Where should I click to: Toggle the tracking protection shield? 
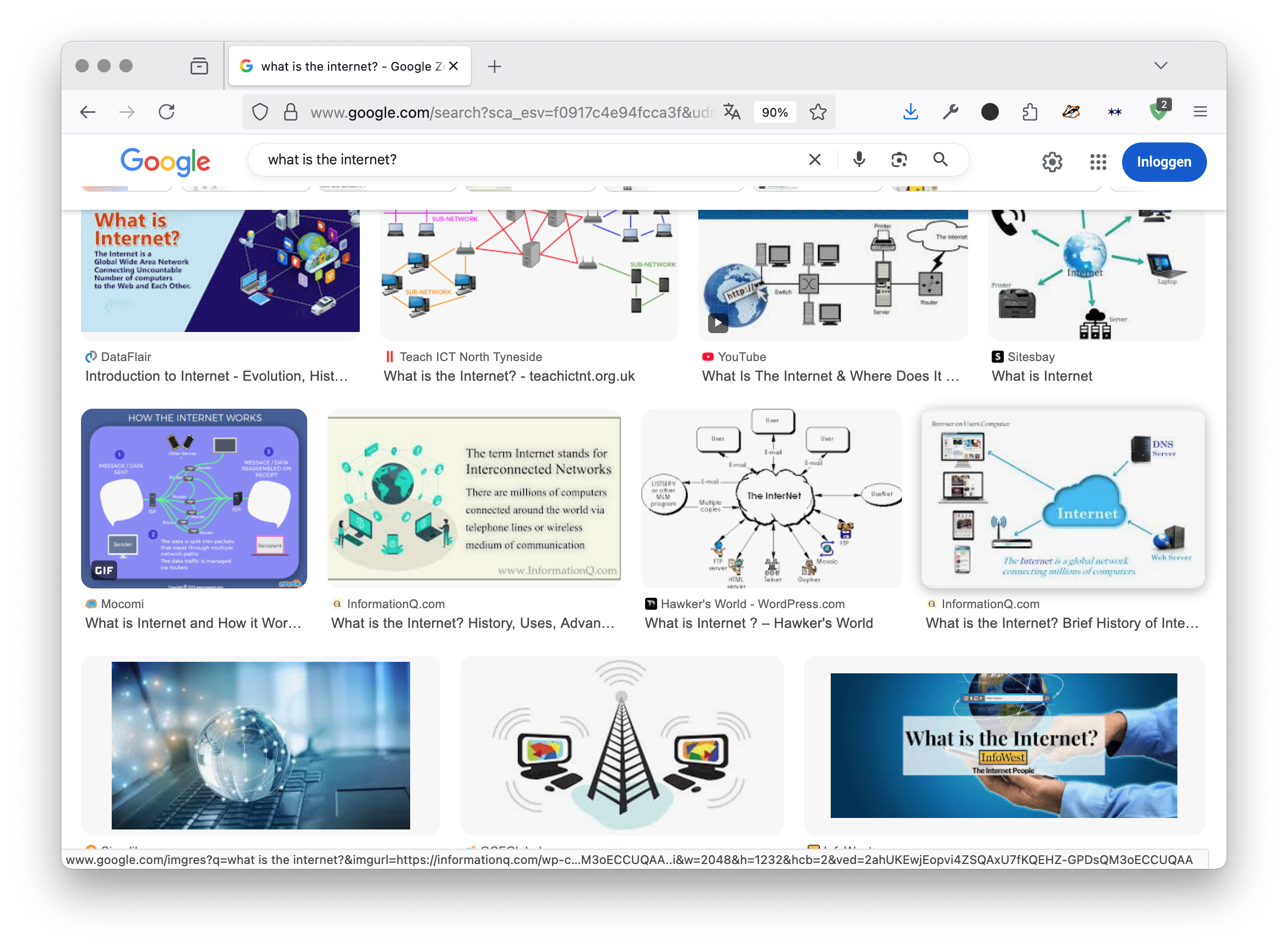(260, 112)
